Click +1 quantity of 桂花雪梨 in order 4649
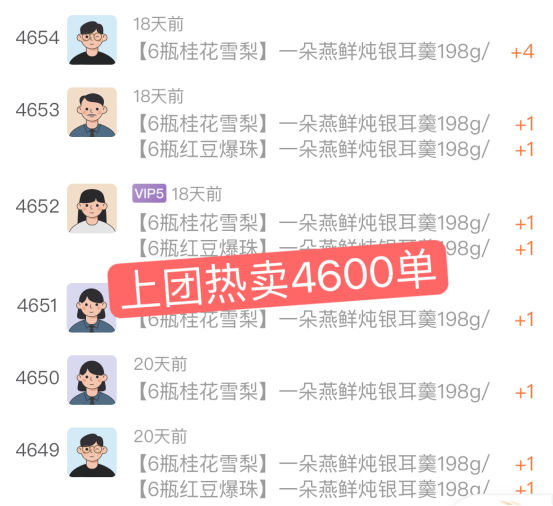The image size is (553, 506). 524,464
